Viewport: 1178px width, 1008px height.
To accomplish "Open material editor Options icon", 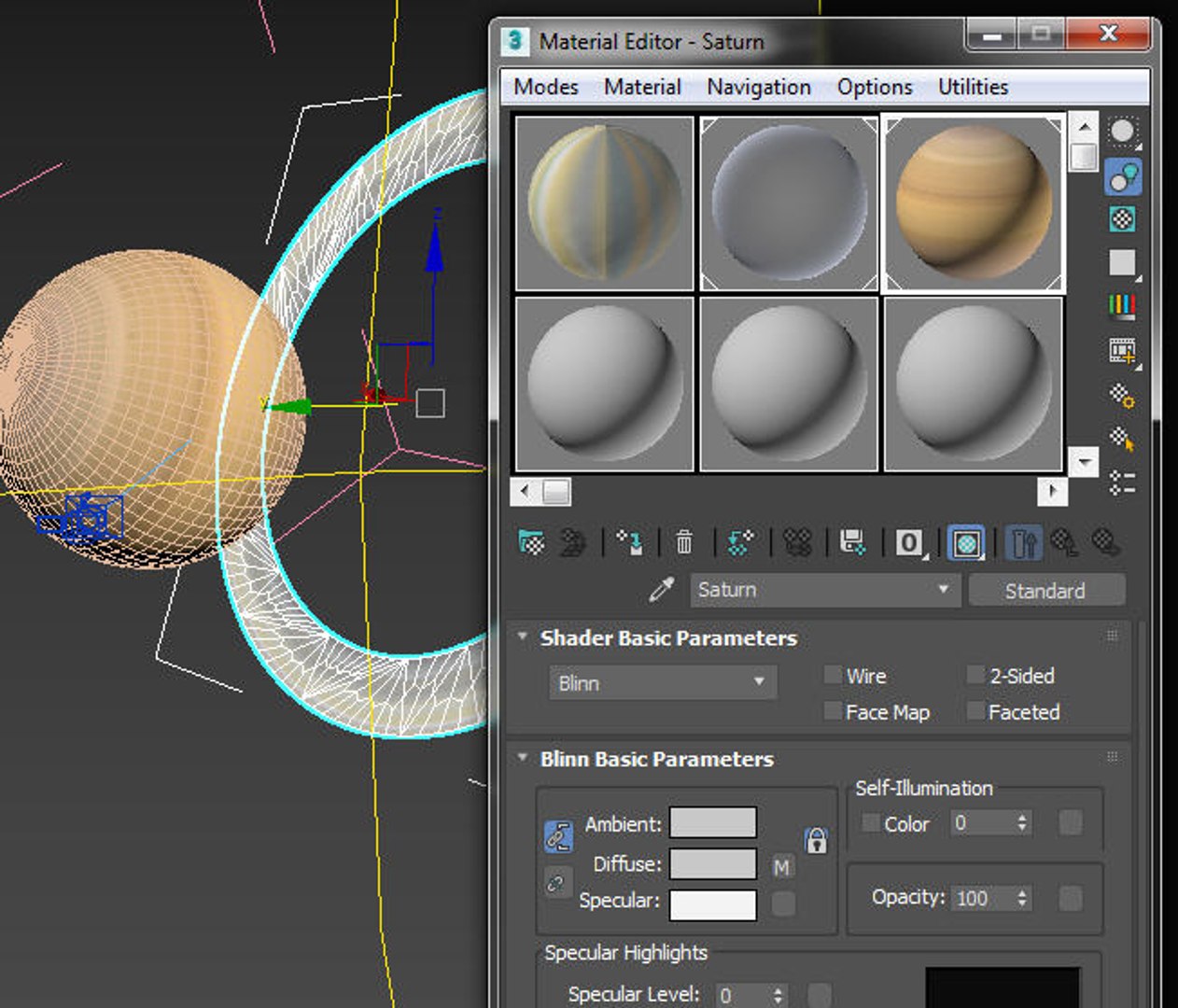I will point(1123,396).
